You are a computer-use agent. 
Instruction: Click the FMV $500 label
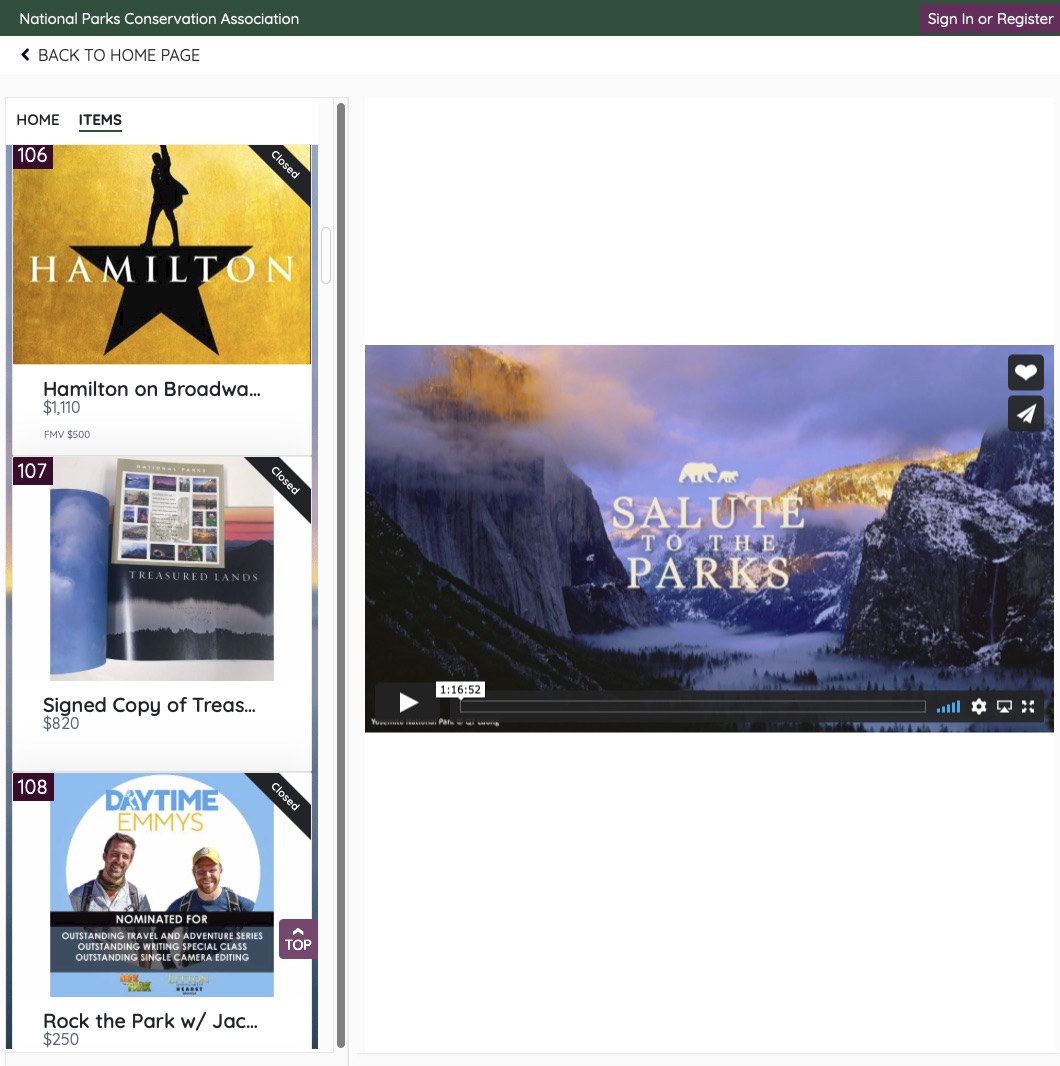(67, 434)
